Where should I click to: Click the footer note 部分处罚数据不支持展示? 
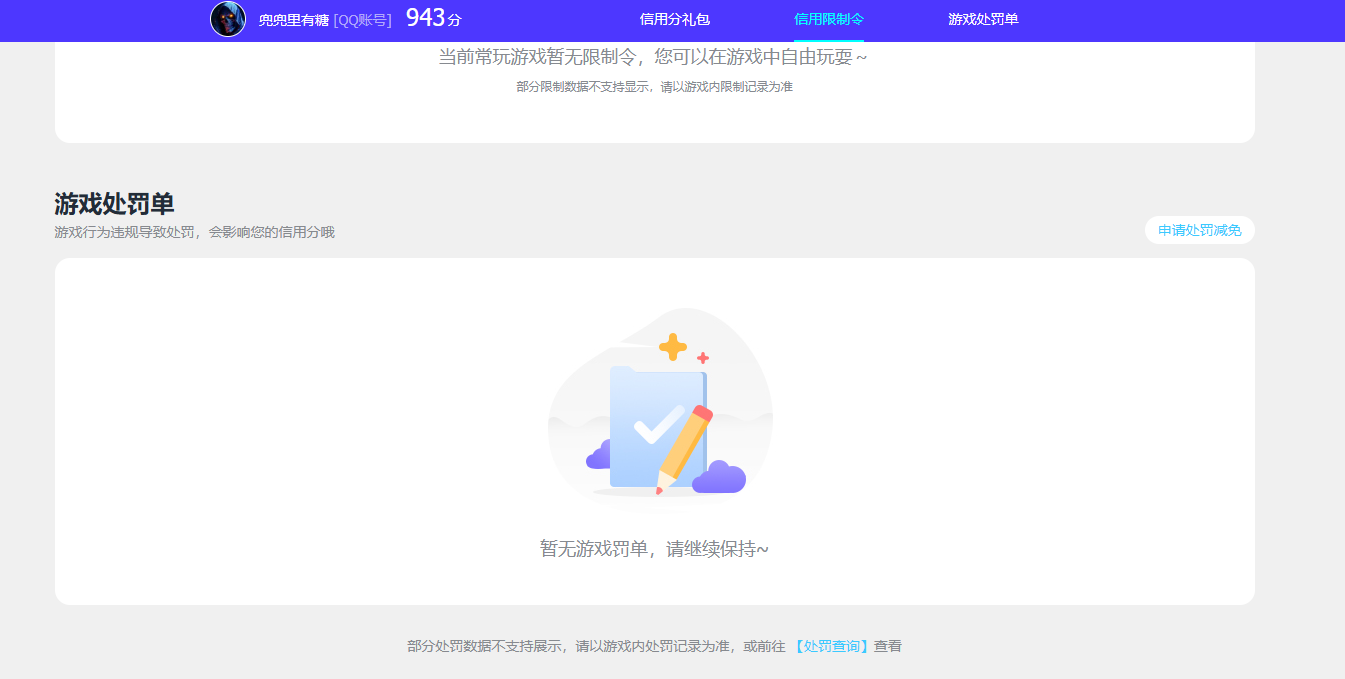click(485, 646)
